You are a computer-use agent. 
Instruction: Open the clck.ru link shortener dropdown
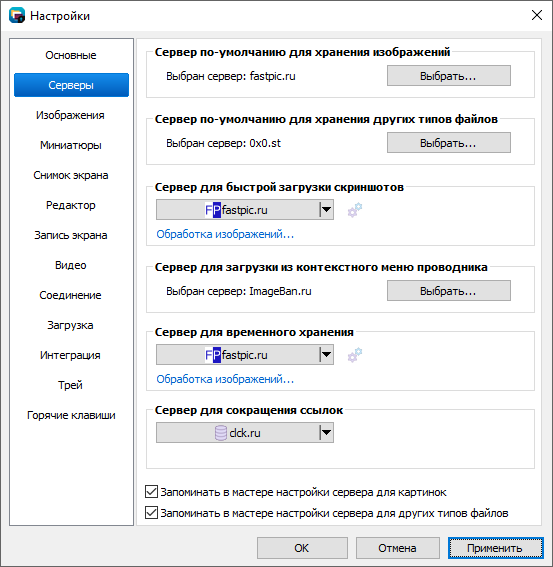pyautogui.click(x=245, y=433)
